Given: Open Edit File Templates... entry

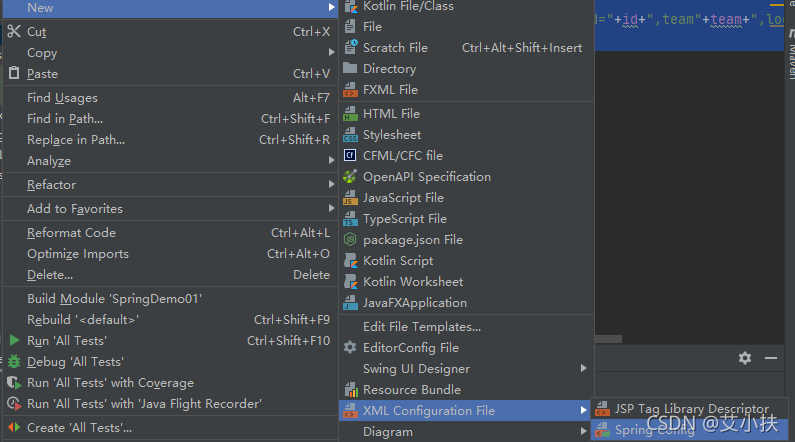Looking at the screenshot, I should pyautogui.click(x=466, y=326).
